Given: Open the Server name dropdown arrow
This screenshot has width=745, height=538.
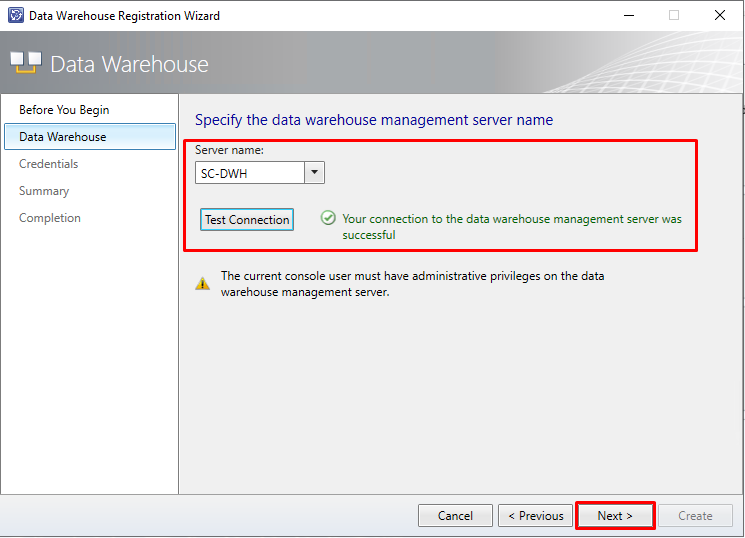Looking at the screenshot, I should click(314, 173).
